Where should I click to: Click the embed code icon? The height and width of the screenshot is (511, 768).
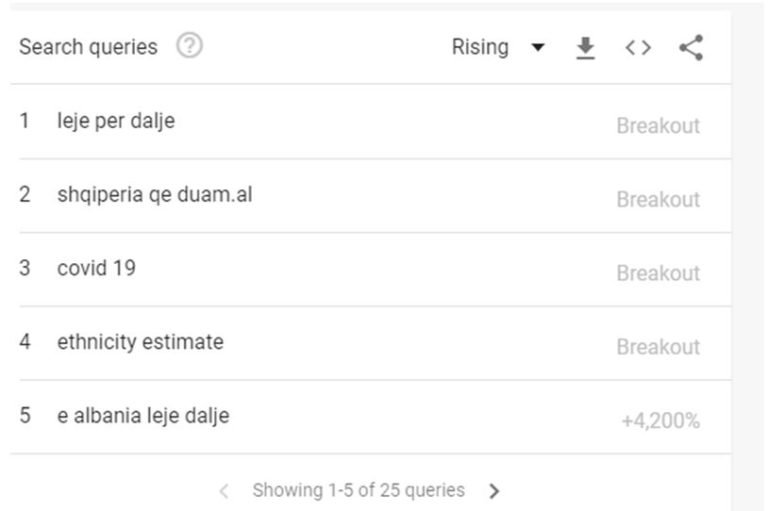(x=638, y=47)
